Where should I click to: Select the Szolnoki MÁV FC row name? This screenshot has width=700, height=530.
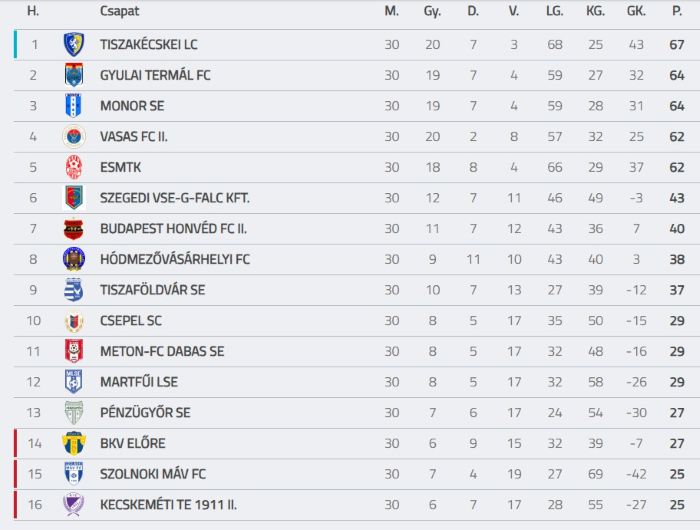pos(153,474)
